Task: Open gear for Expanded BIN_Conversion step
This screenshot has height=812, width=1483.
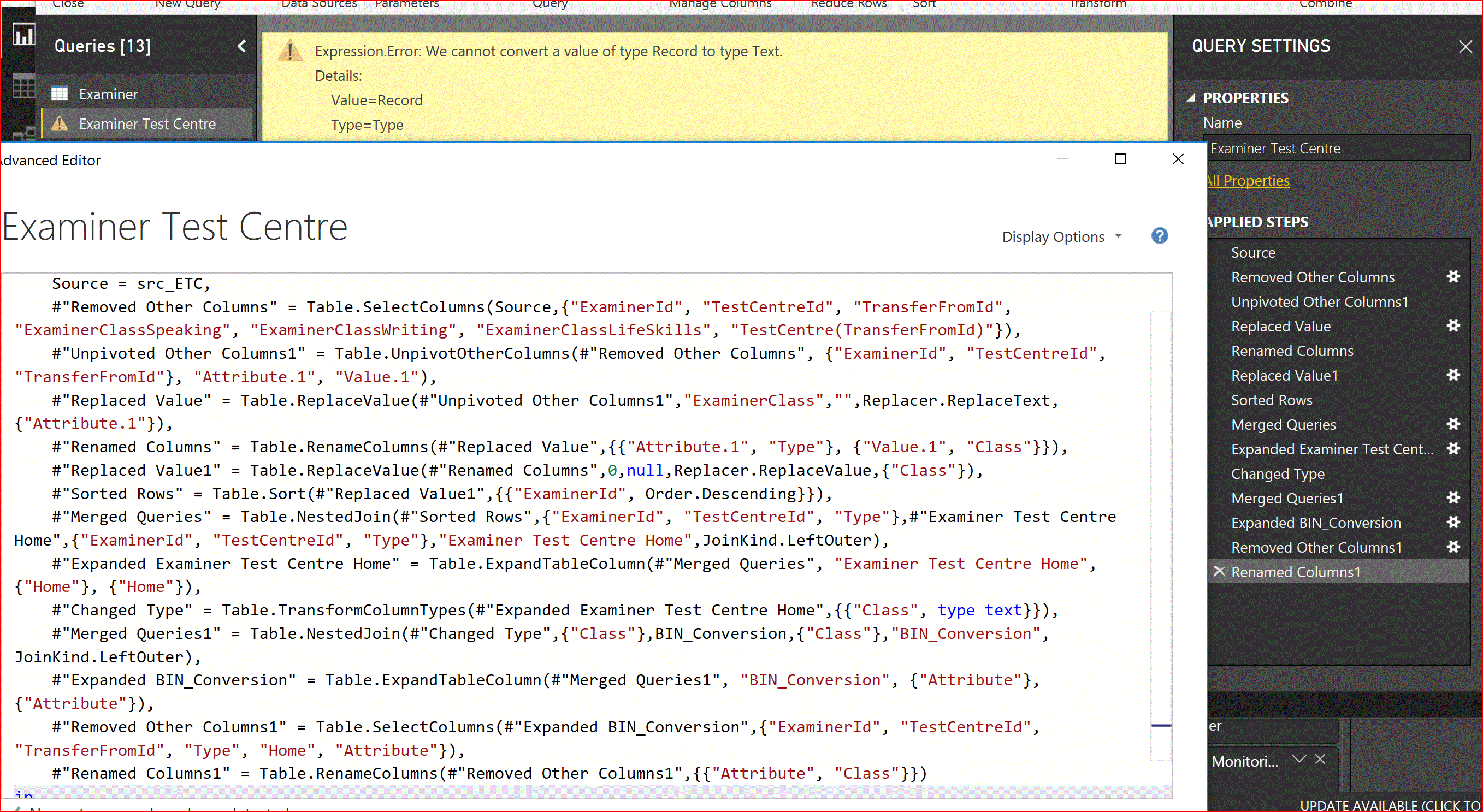Action: [x=1453, y=522]
